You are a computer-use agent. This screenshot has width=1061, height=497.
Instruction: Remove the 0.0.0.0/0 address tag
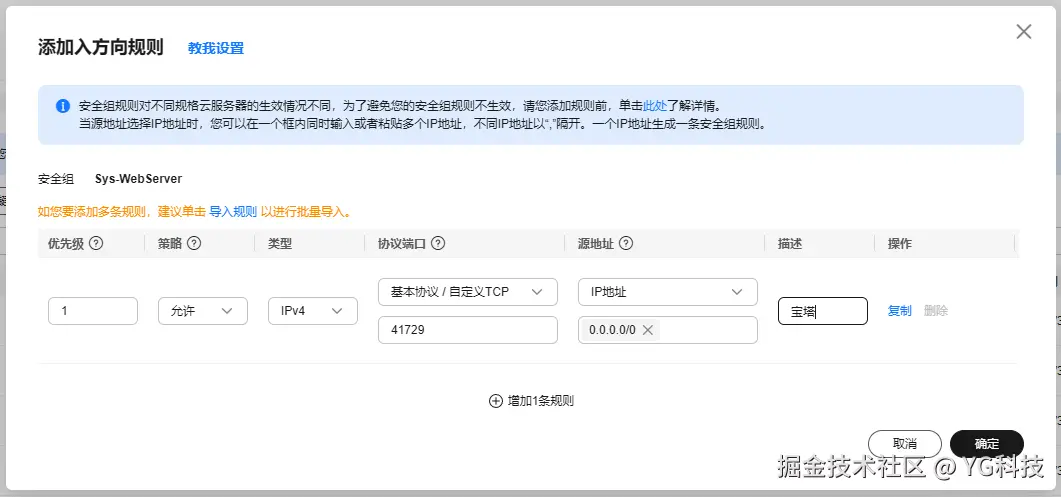tap(648, 330)
